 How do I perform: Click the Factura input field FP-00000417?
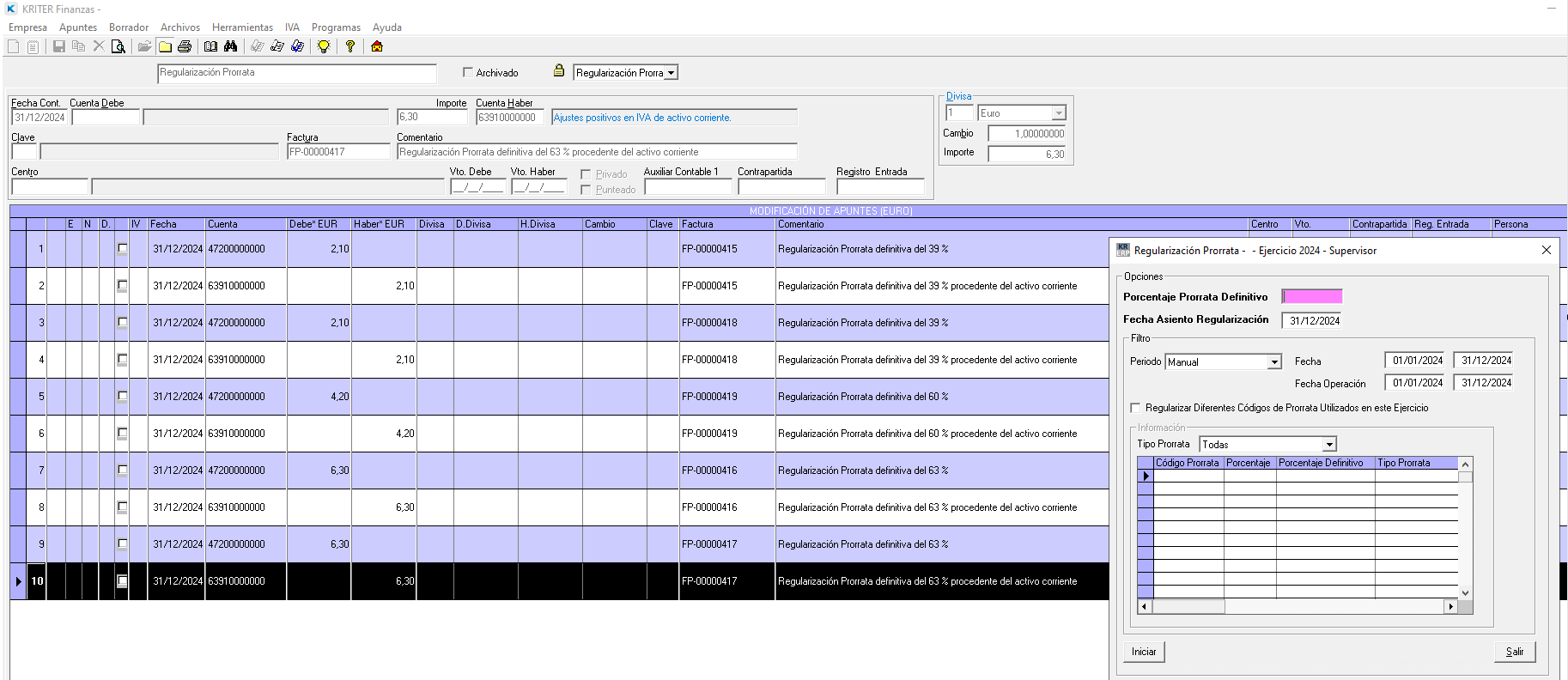(338, 152)
